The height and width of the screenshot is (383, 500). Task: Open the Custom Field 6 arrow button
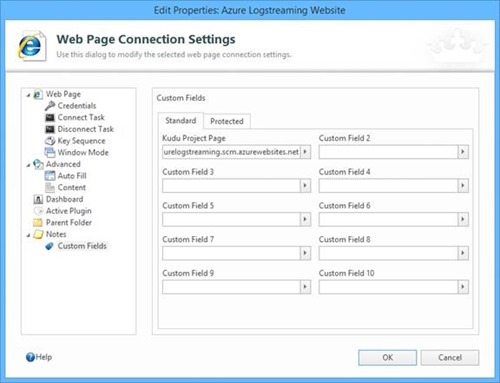(x=463, y=219)
